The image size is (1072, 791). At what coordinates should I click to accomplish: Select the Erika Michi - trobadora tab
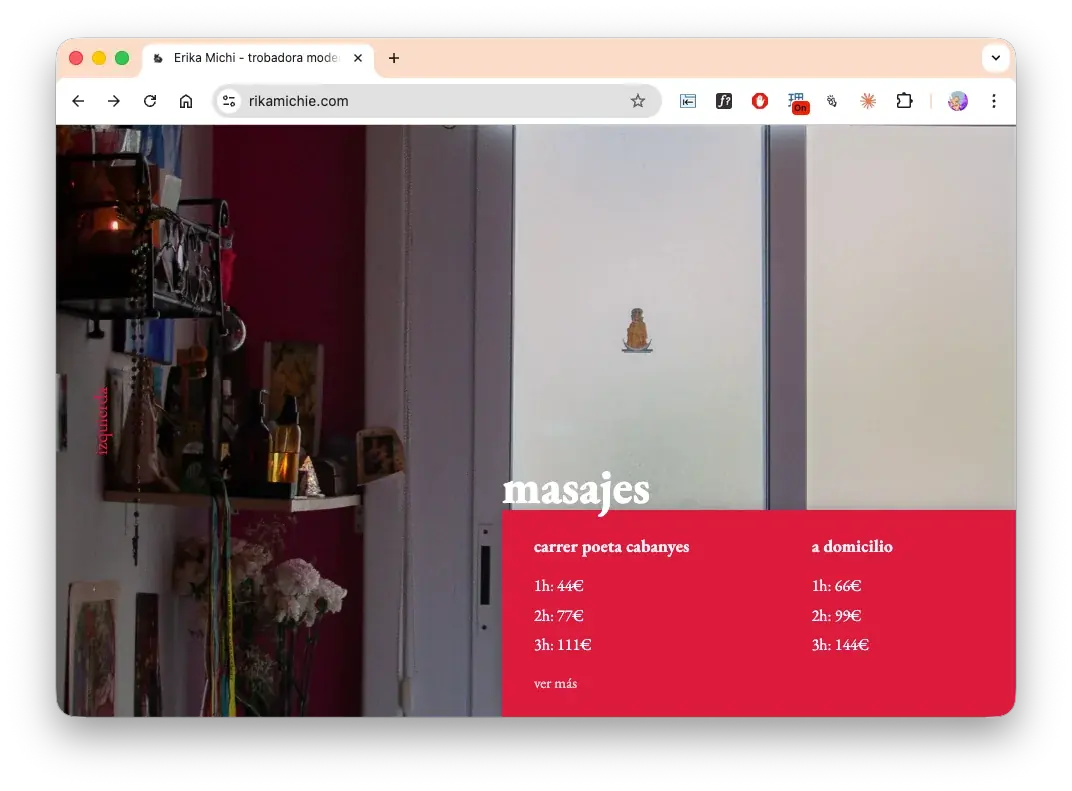coord(256,58)
